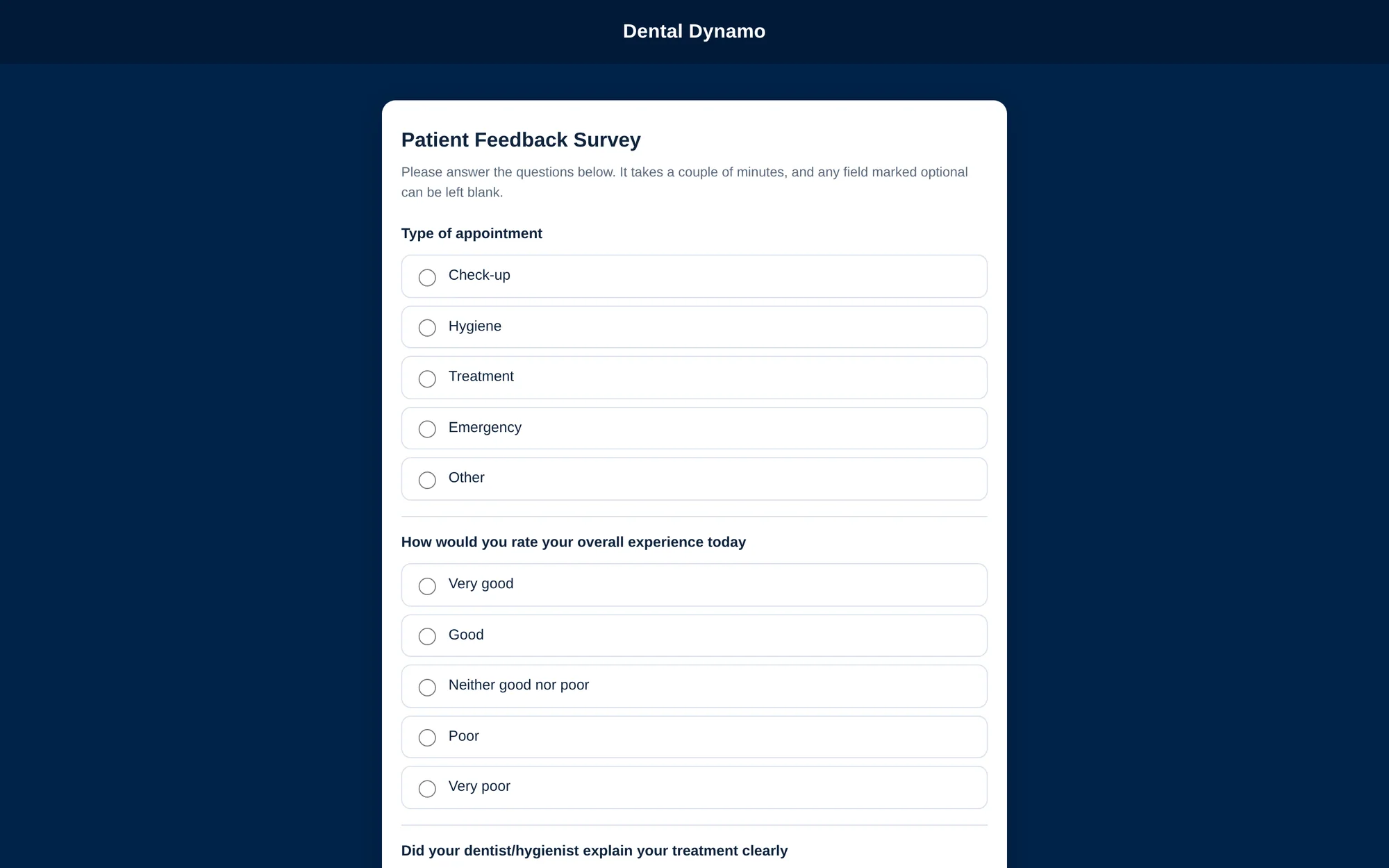Rate overall experience as Very good
The height and width of the screenshot is (868, 1389).
pos(427,586)
